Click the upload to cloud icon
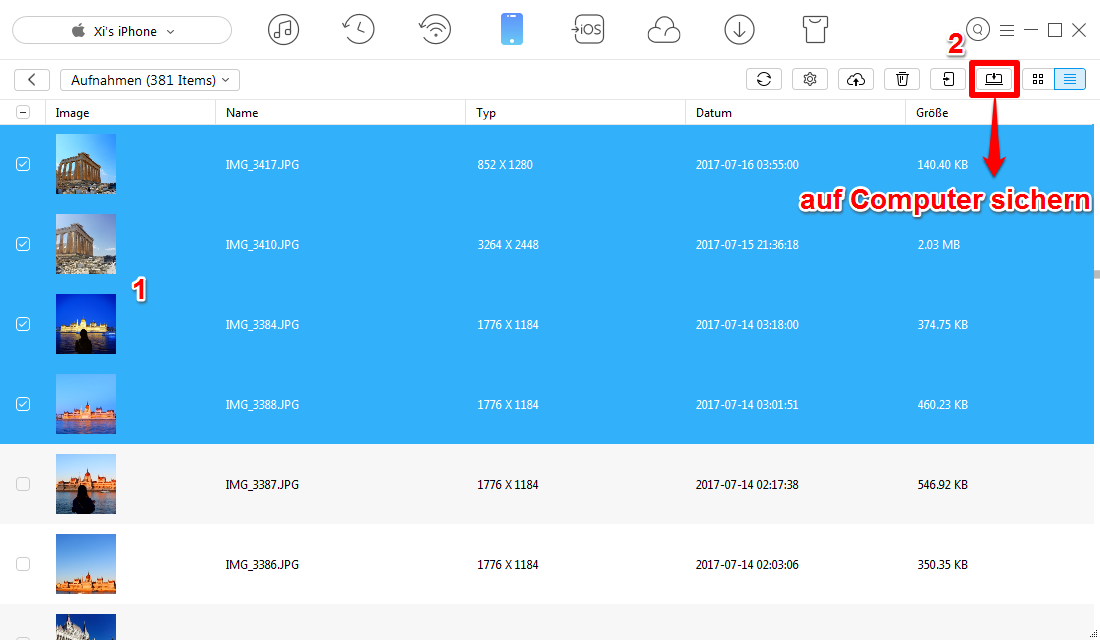This screenshot has width=1100, height=640. pos(856,79)
